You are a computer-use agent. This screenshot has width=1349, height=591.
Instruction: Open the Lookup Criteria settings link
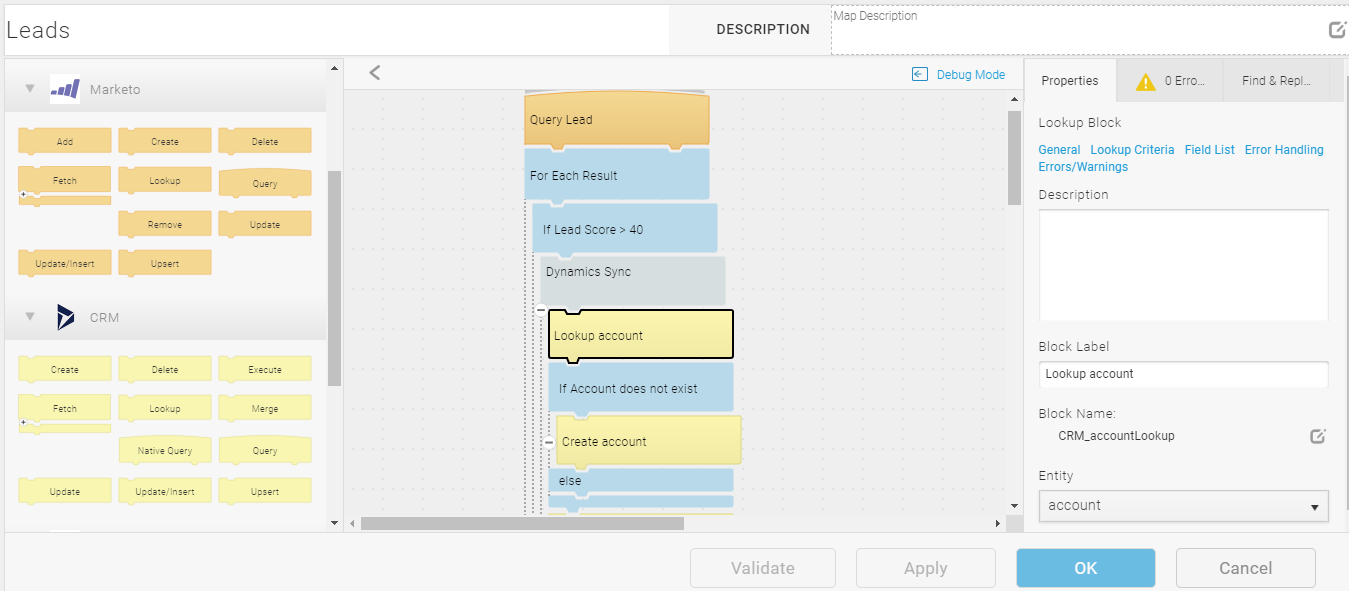(x=1133, y=149)
